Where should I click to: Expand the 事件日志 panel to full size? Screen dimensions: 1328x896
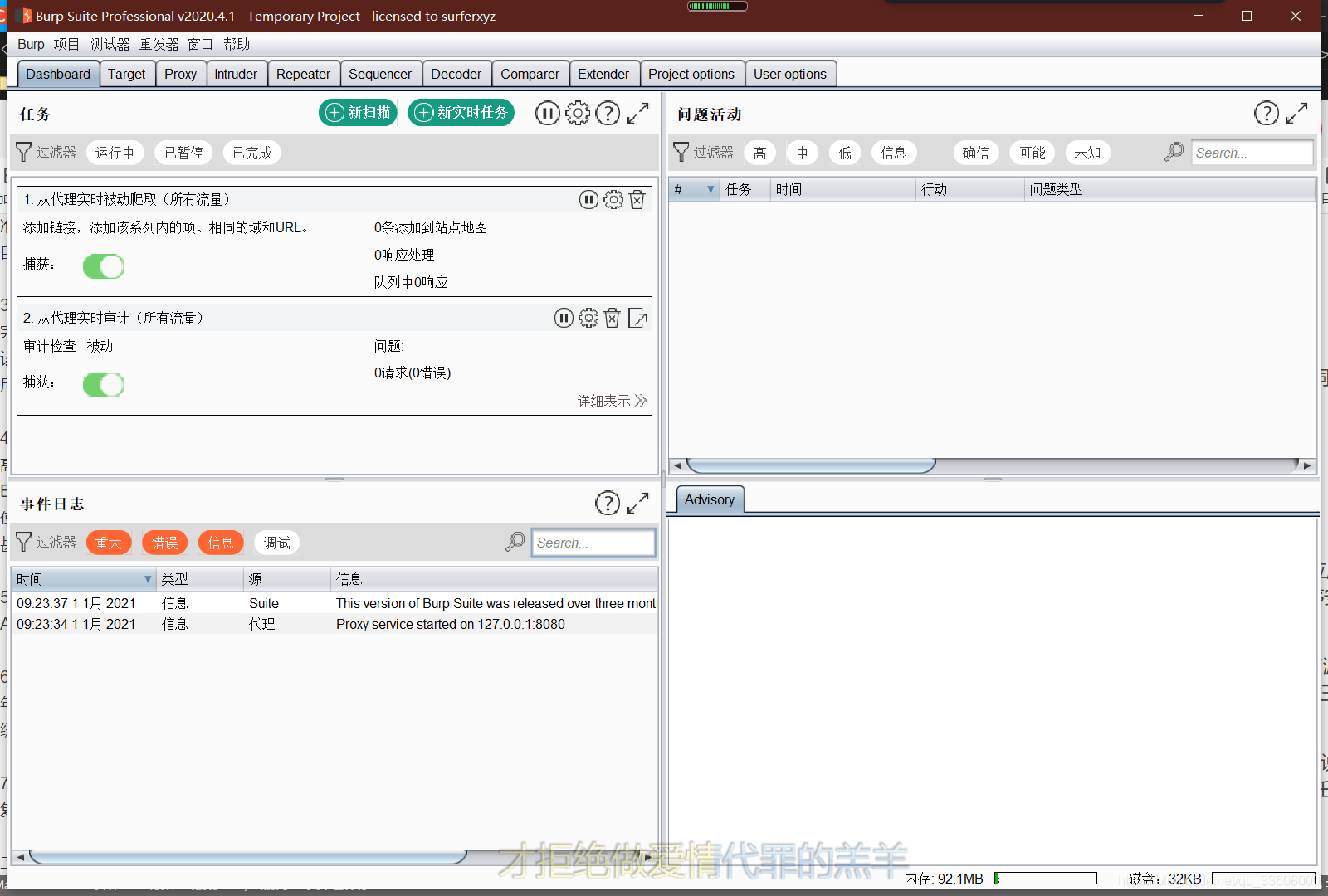[637, 503]
